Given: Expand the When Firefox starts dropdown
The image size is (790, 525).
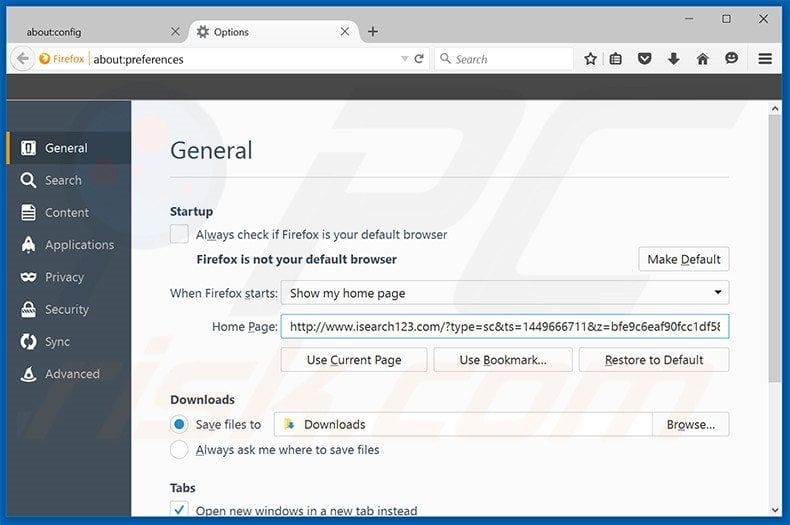Looking at the screenshot, I should [x=504, y=293].
